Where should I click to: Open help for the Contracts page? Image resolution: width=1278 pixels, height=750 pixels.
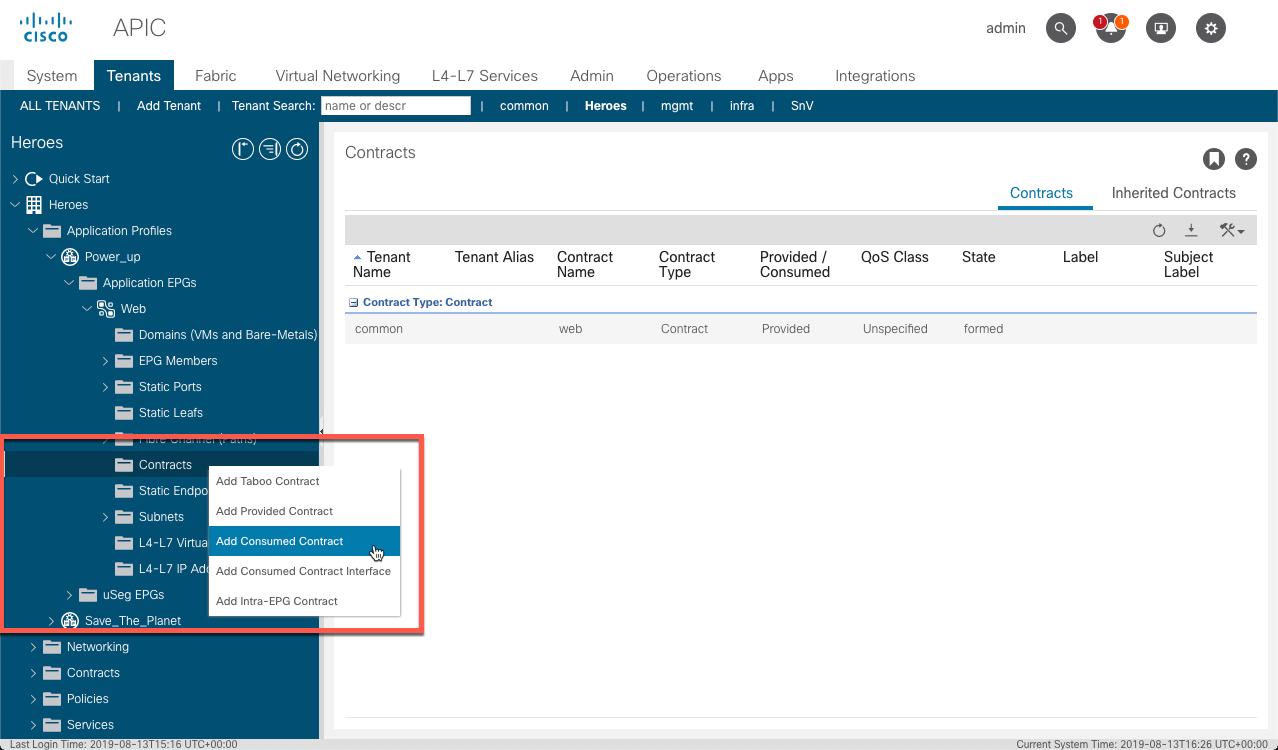[1245, 158]
